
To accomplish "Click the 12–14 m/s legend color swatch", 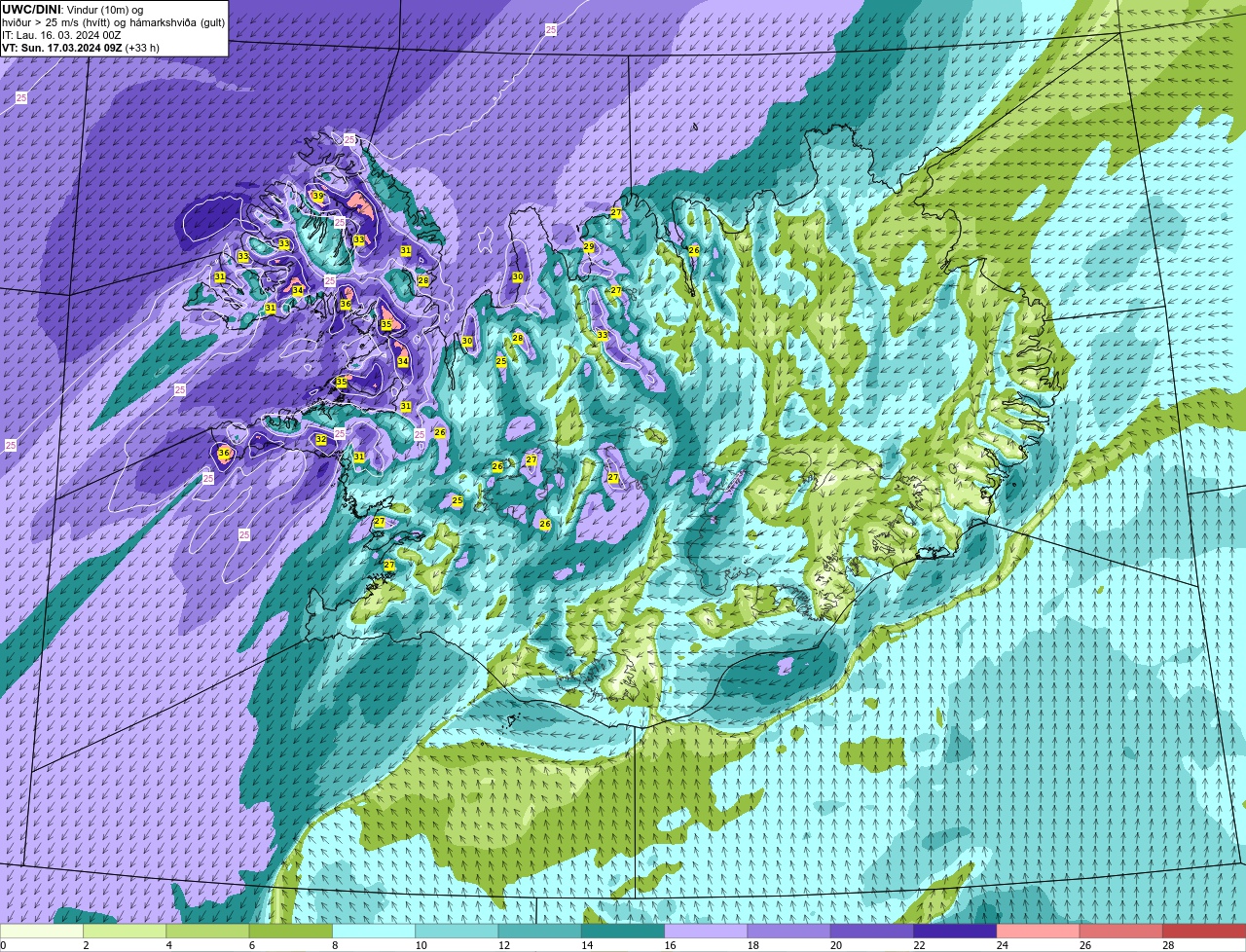I will tap(540, 932).
